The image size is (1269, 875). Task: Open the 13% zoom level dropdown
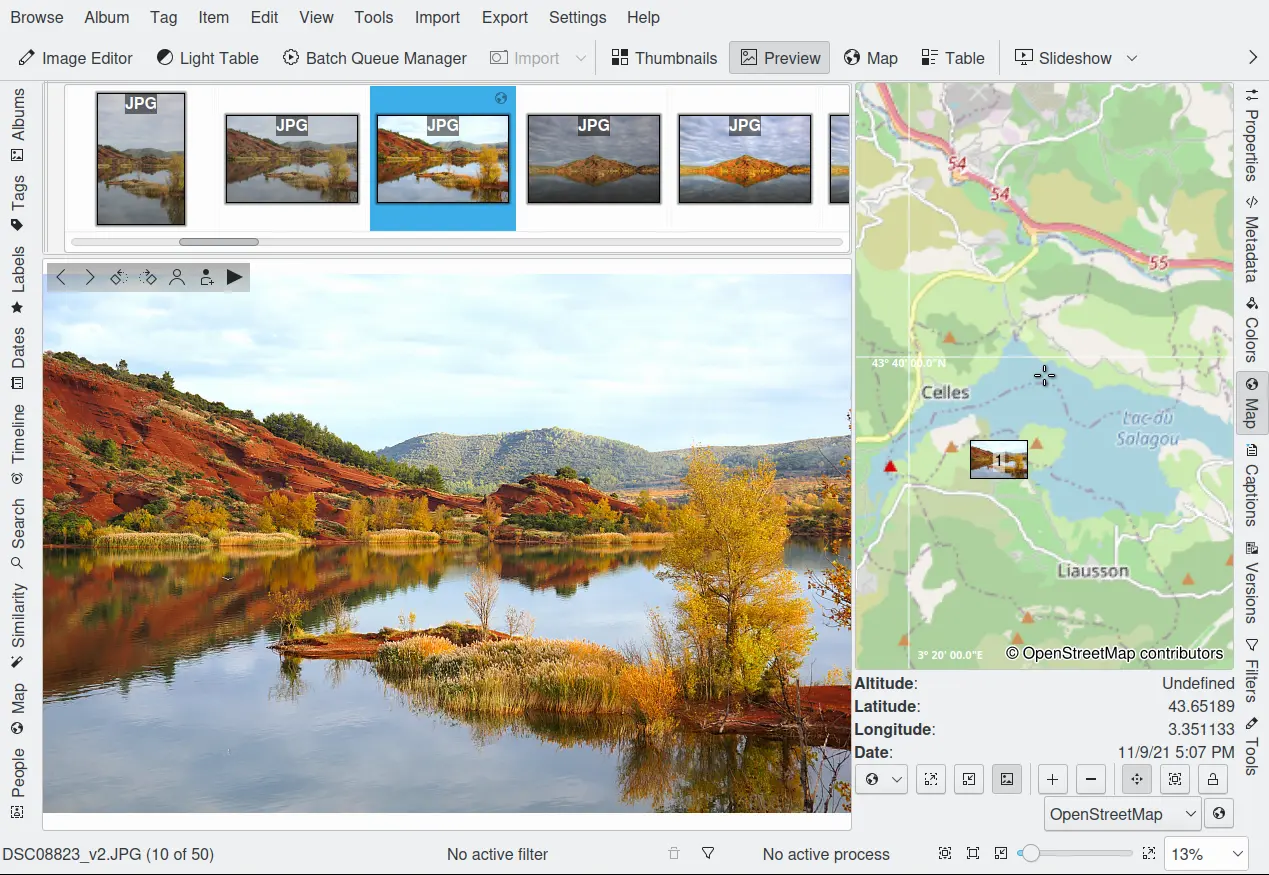(x=1208, y=854)
